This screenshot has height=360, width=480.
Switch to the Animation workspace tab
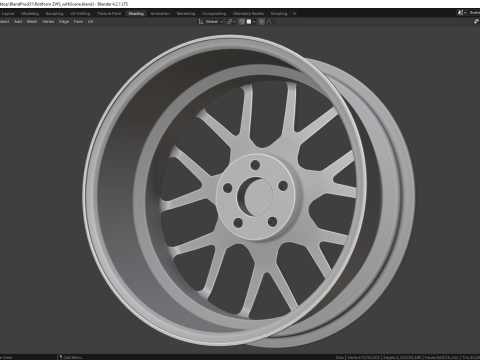coord(160,14)
